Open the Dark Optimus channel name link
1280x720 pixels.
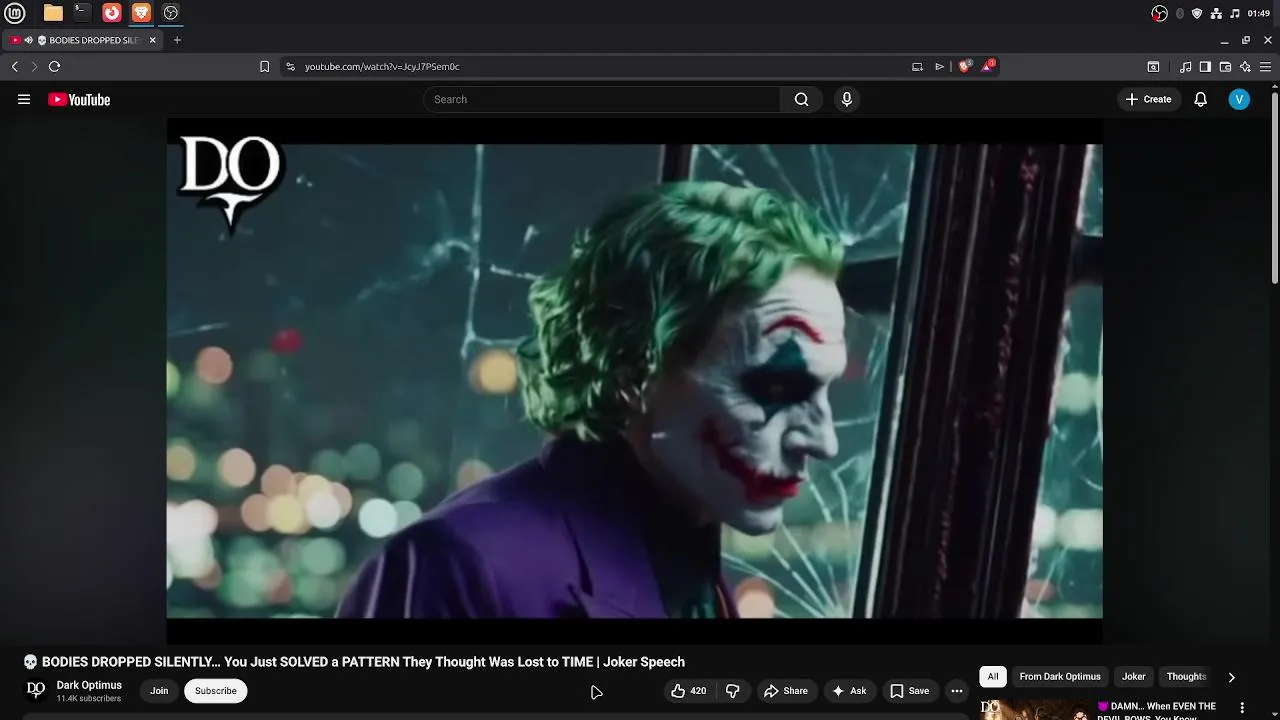(x=89, y=685)
